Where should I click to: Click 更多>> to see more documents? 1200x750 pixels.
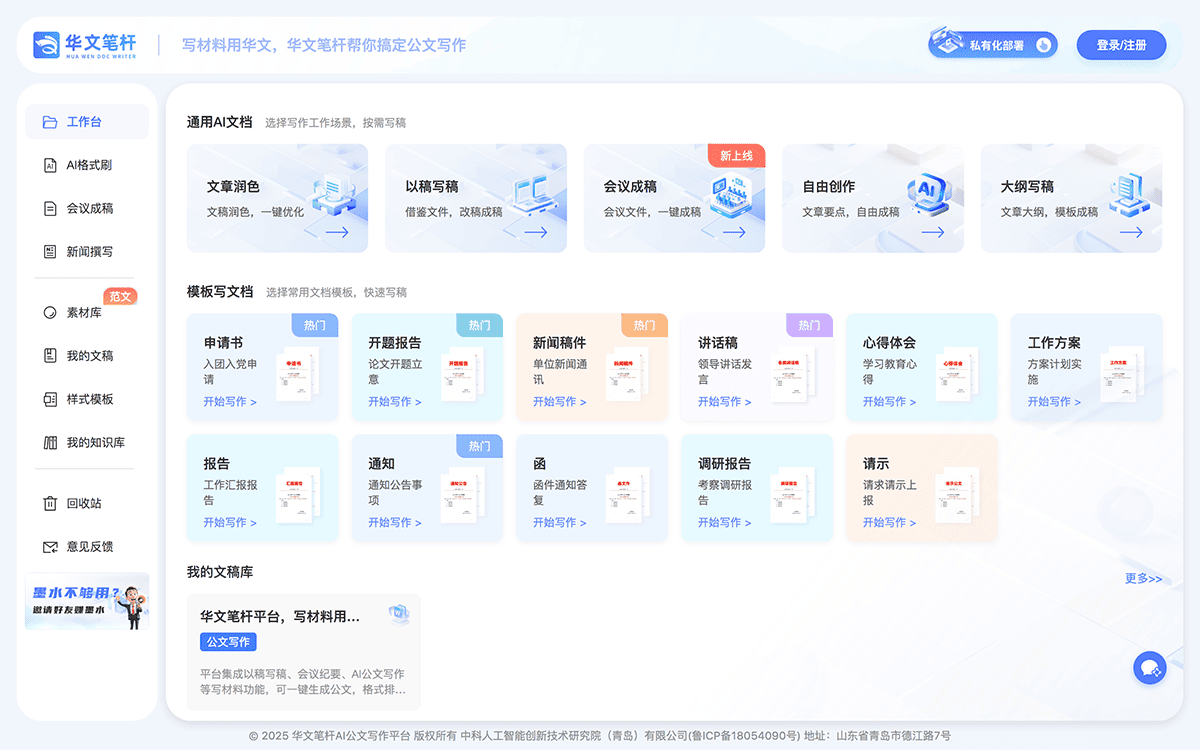pos(1142,578)
